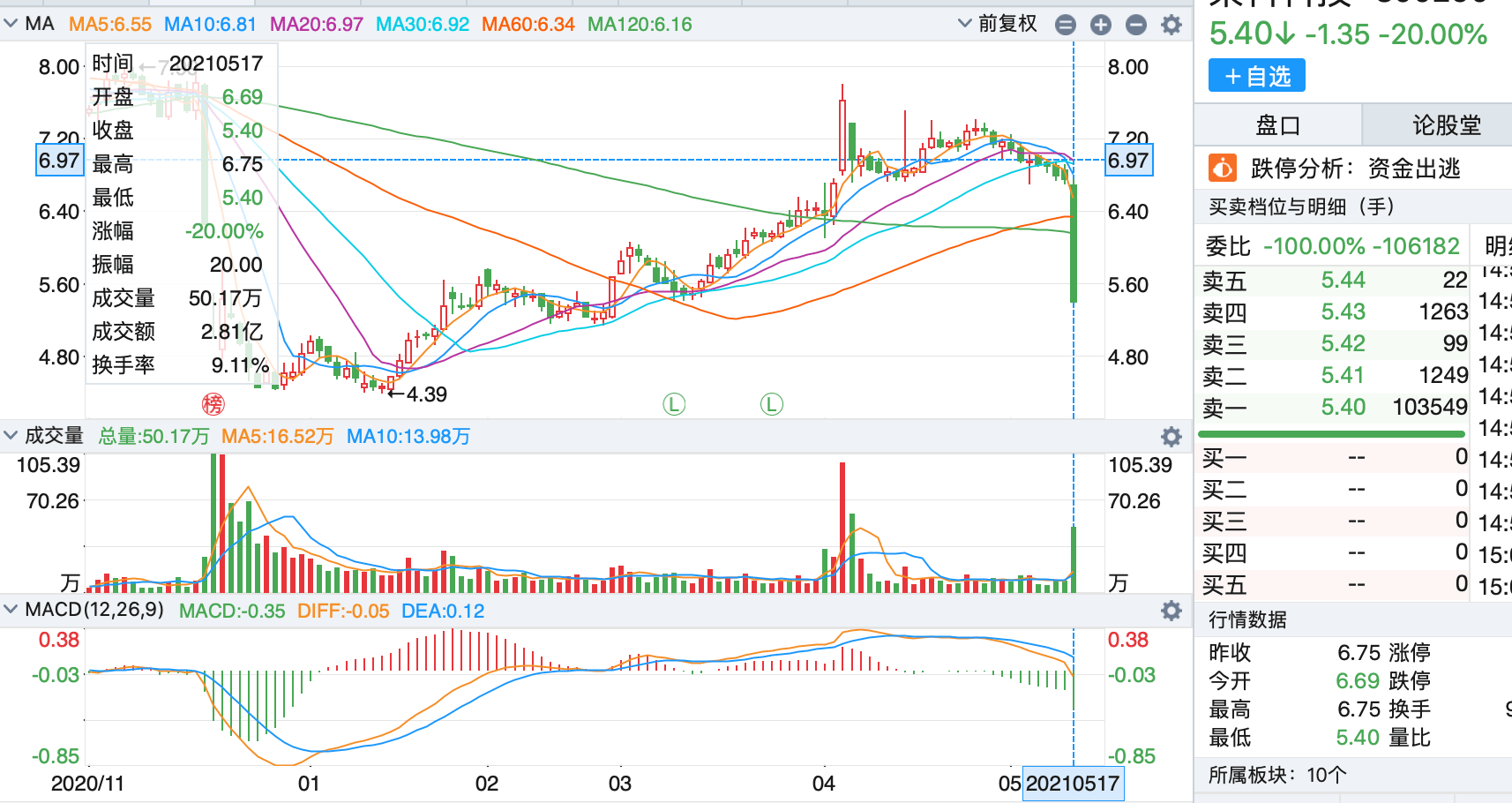1512x803 pixels.
Task: Switch to the 盘口 tab
Action: coord(1278,125)
